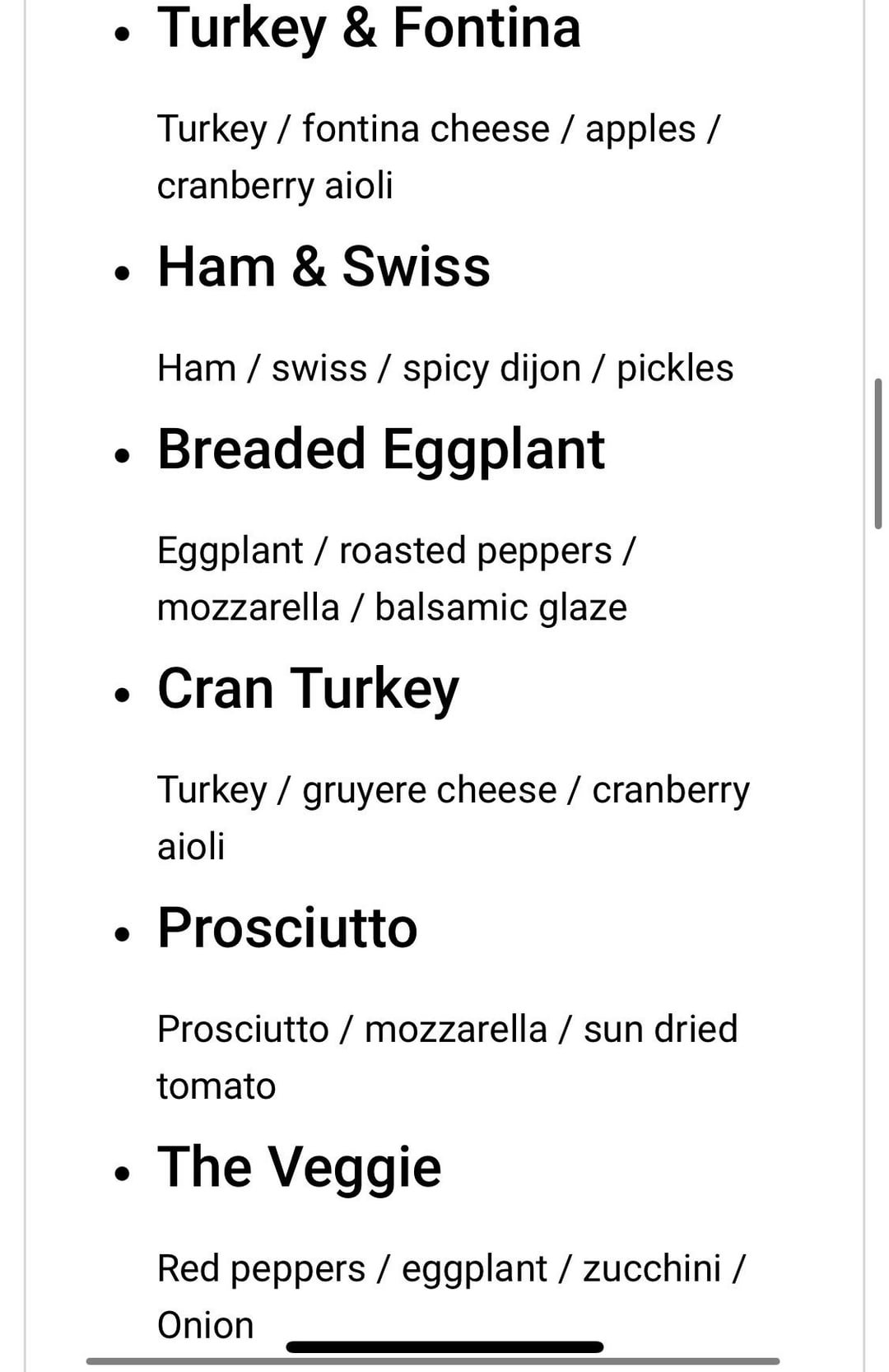
Task: Tap the bullet beside Cran Turkey
Action: point(123,695)
